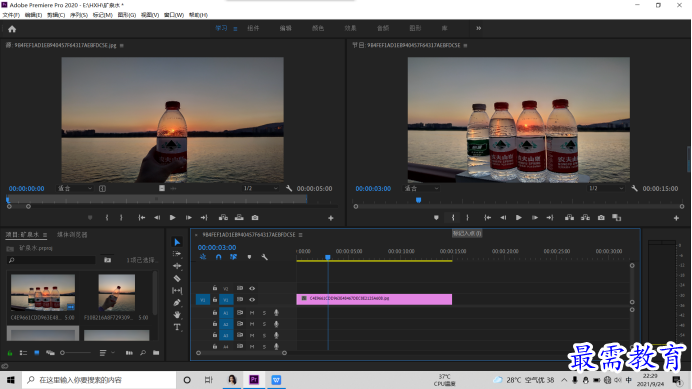Select the Hand tool

pyautogui.click(x=177, y=315)
